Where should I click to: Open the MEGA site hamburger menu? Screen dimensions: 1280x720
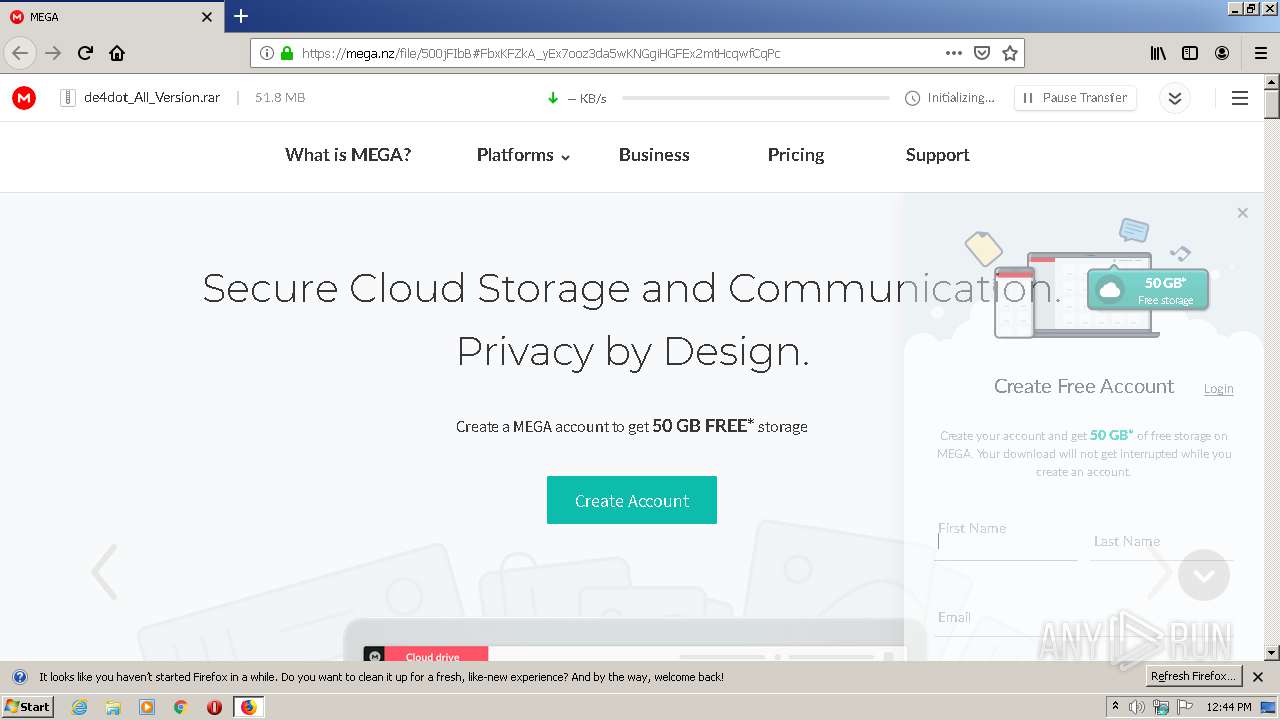click(1240, 98)
